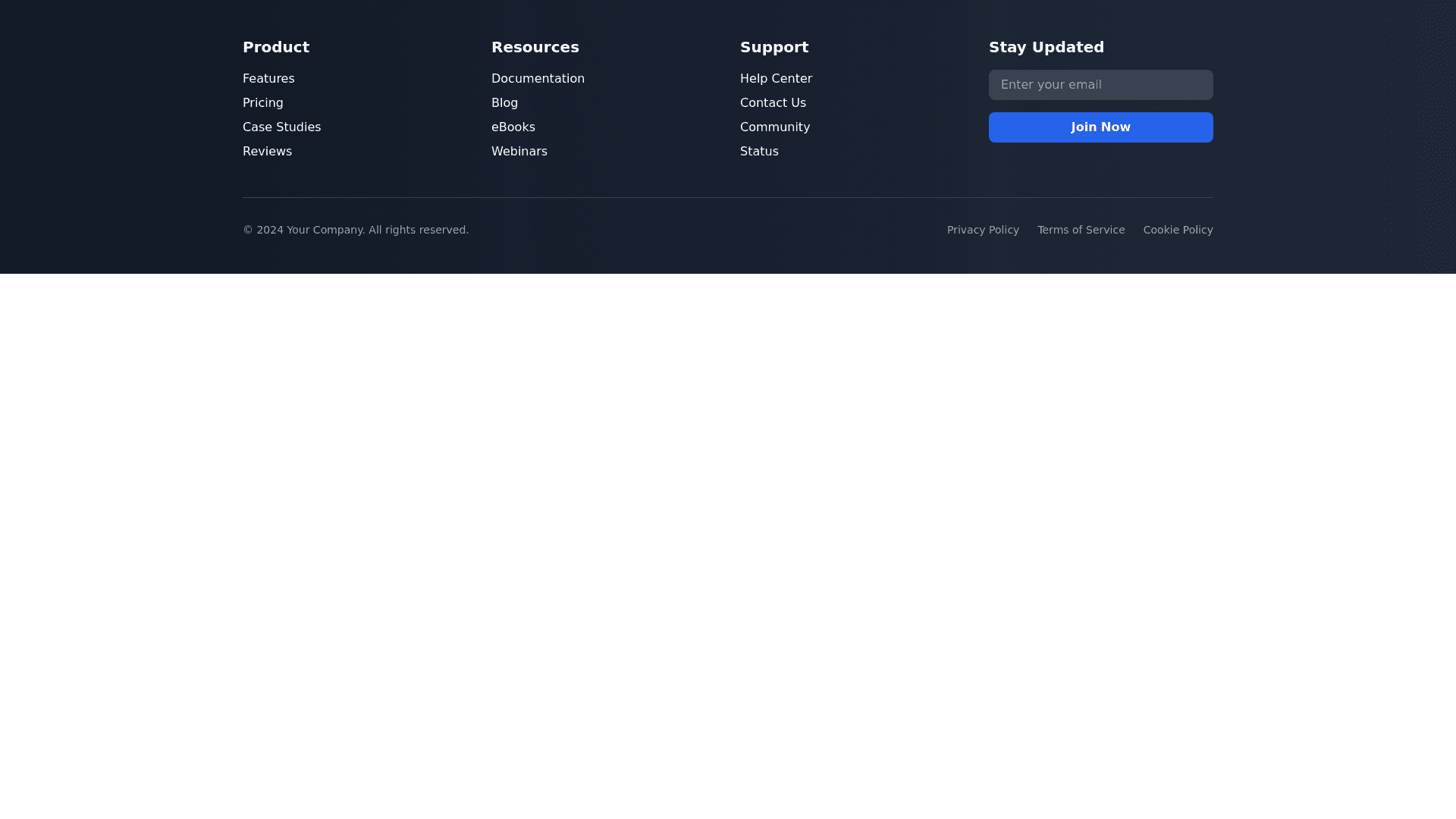This screenshot has width=1456, height=819.
Task: Click the Help Center link
Action: pos(776,79)
